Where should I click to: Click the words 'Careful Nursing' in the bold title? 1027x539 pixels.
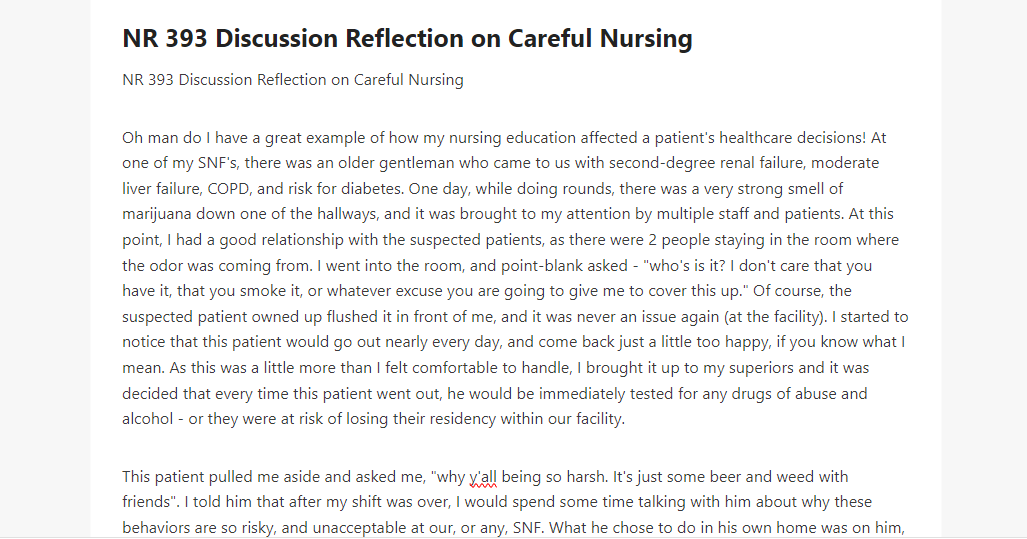[600, 38]
